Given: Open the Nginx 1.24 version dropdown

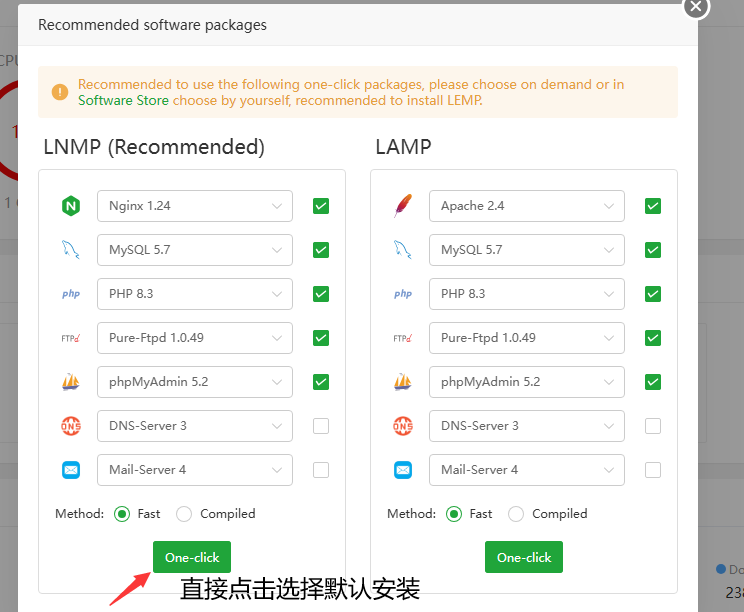Looking at the screenshot, I should point(195,206).
